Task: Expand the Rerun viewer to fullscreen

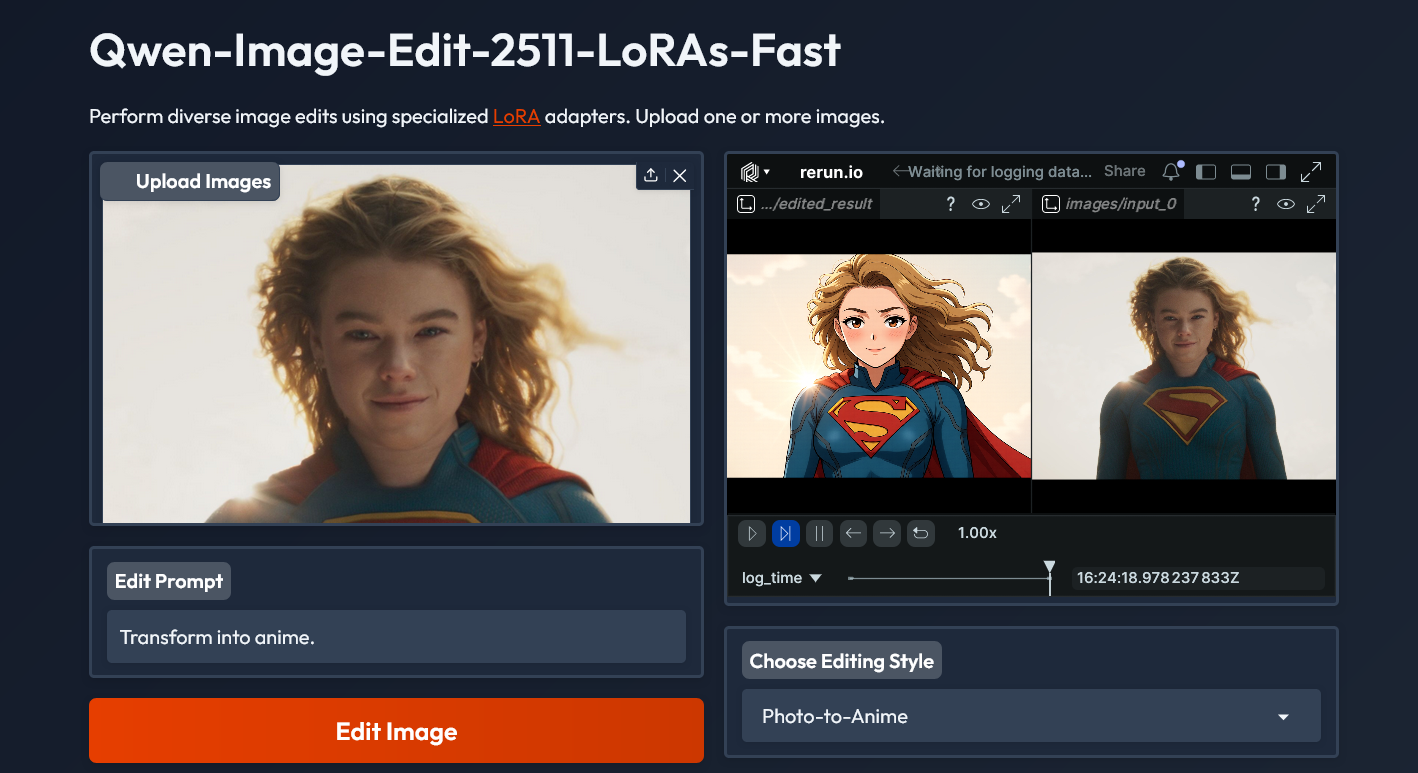Action: click(1311, 172)
